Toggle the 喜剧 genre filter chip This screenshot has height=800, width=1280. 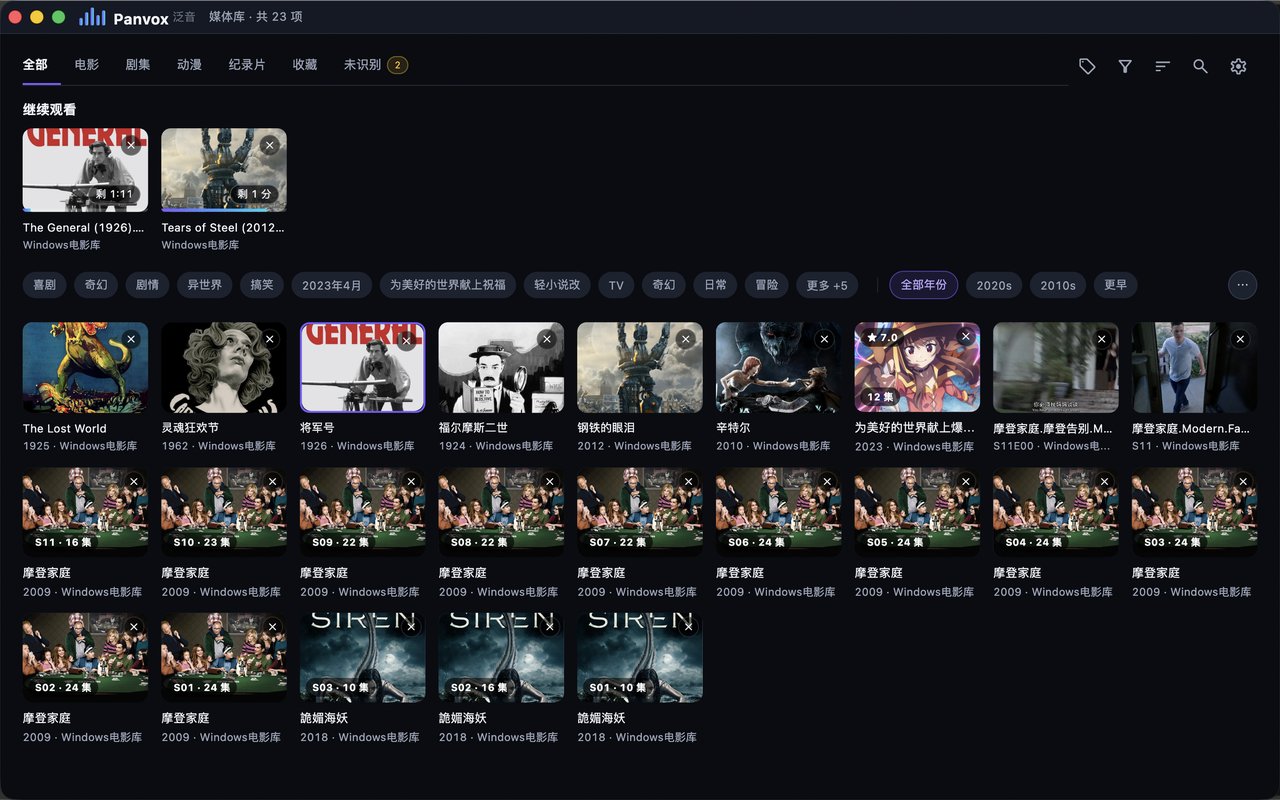pyautogui.click(x=44, y=285)
